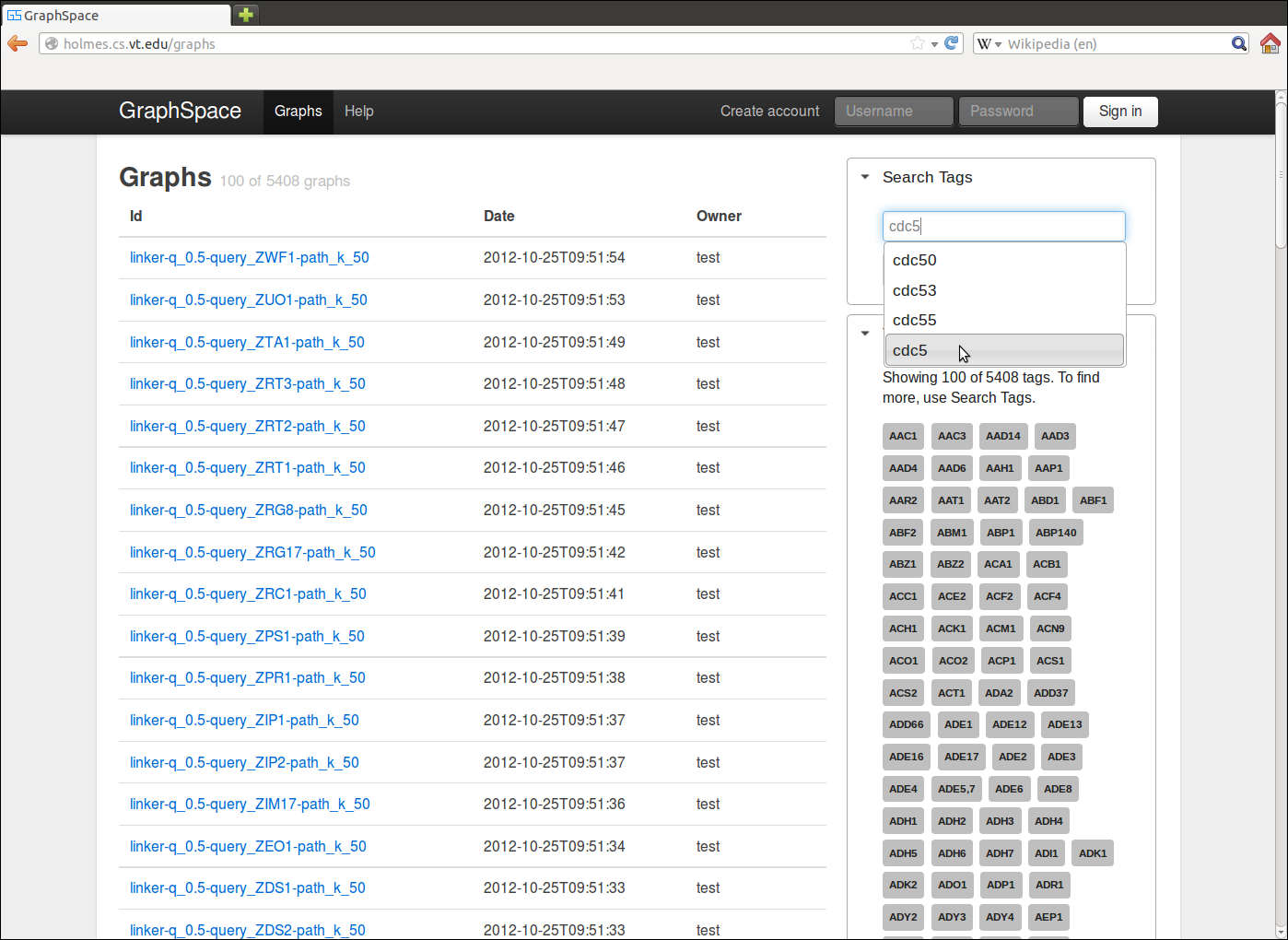This screenshot has height=940, width=1288.
Task: Click the AAD14 tag
Action: click(x=1003, y=436)
